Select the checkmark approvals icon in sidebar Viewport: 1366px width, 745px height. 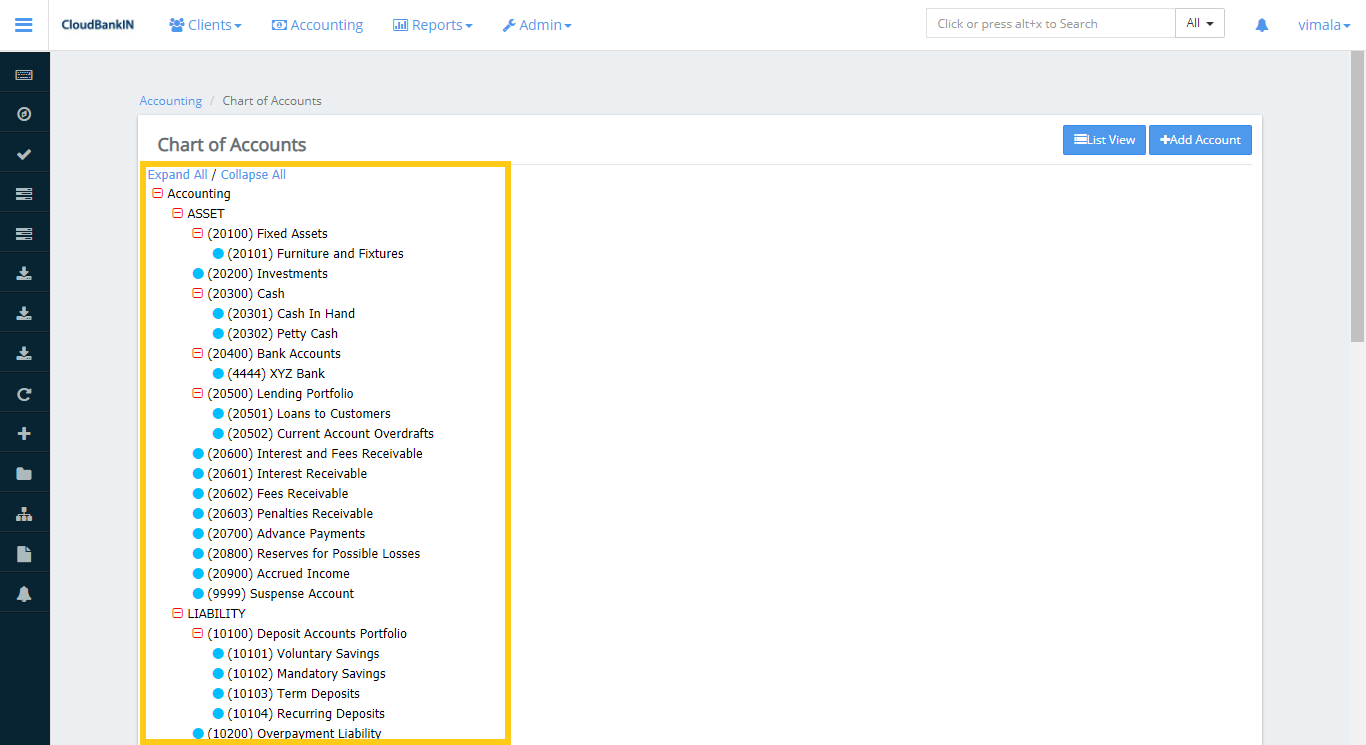(24, 153)
